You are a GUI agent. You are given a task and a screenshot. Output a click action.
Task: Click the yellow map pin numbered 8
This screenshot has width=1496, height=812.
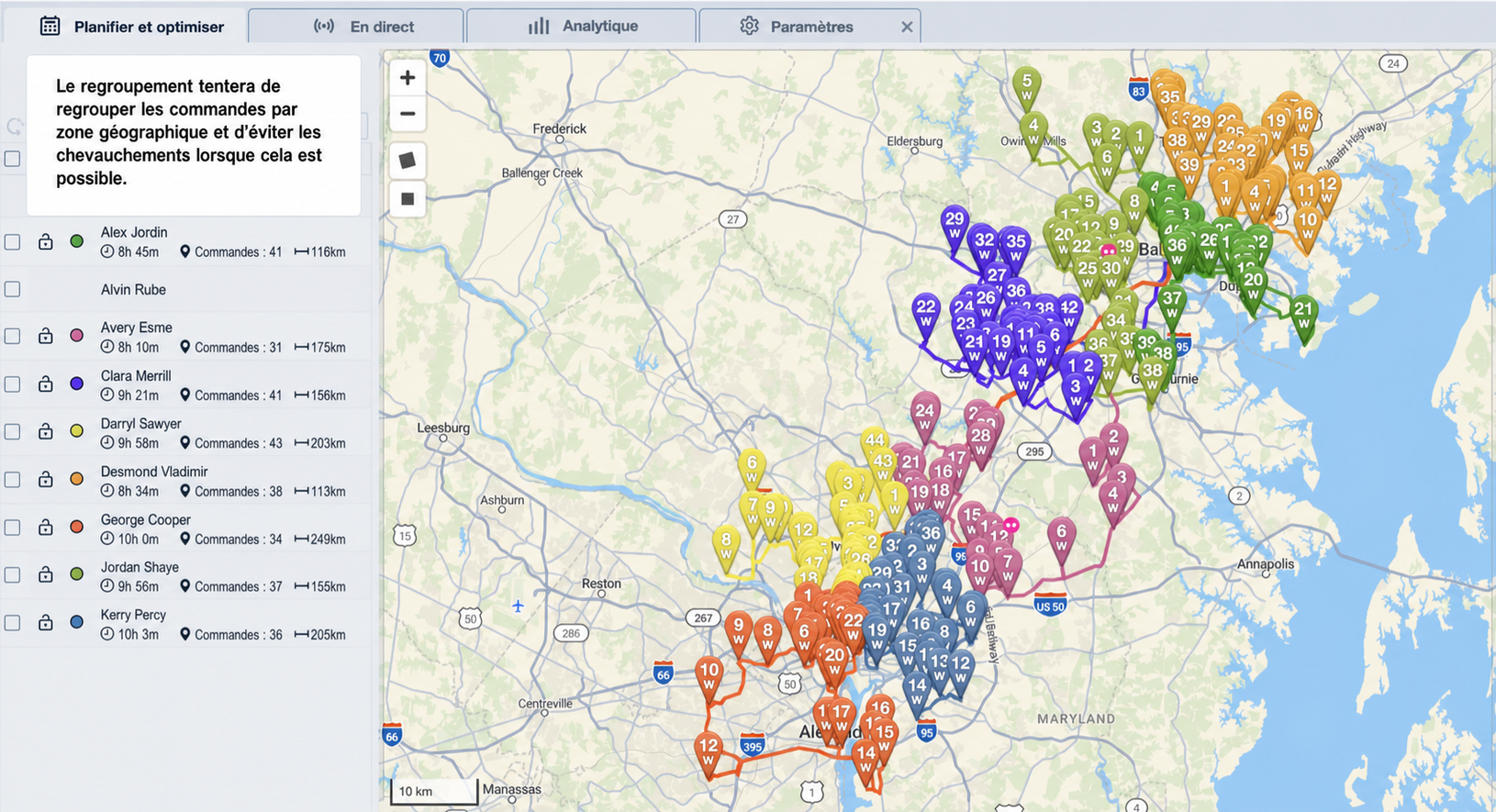[726, 546]
